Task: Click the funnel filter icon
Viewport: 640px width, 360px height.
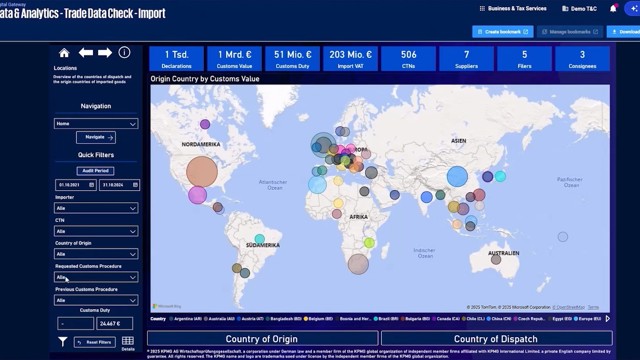Action: tap(62, 342)
